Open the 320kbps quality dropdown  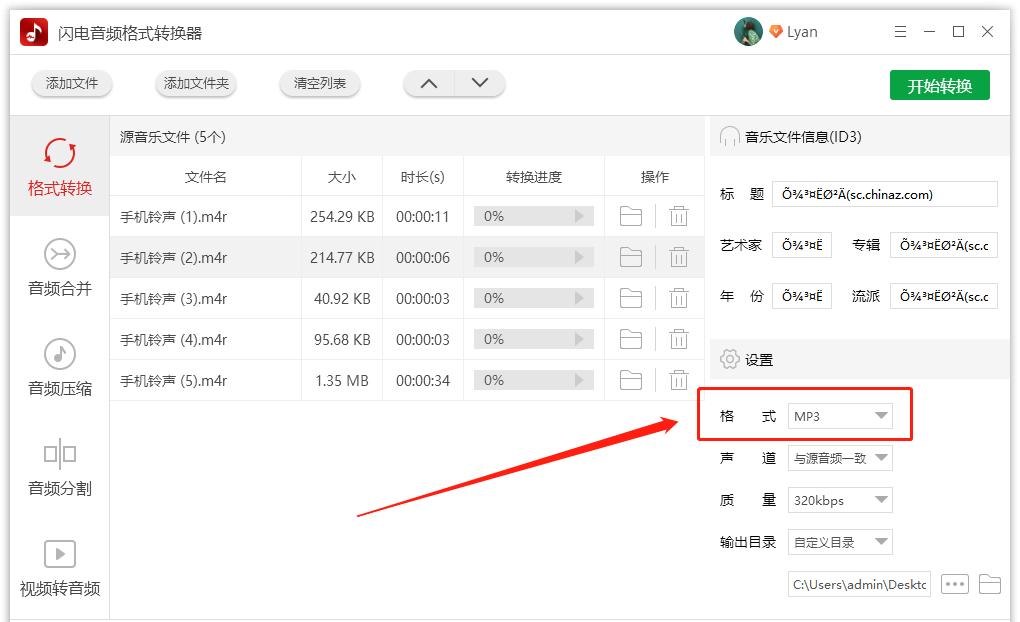840,499
